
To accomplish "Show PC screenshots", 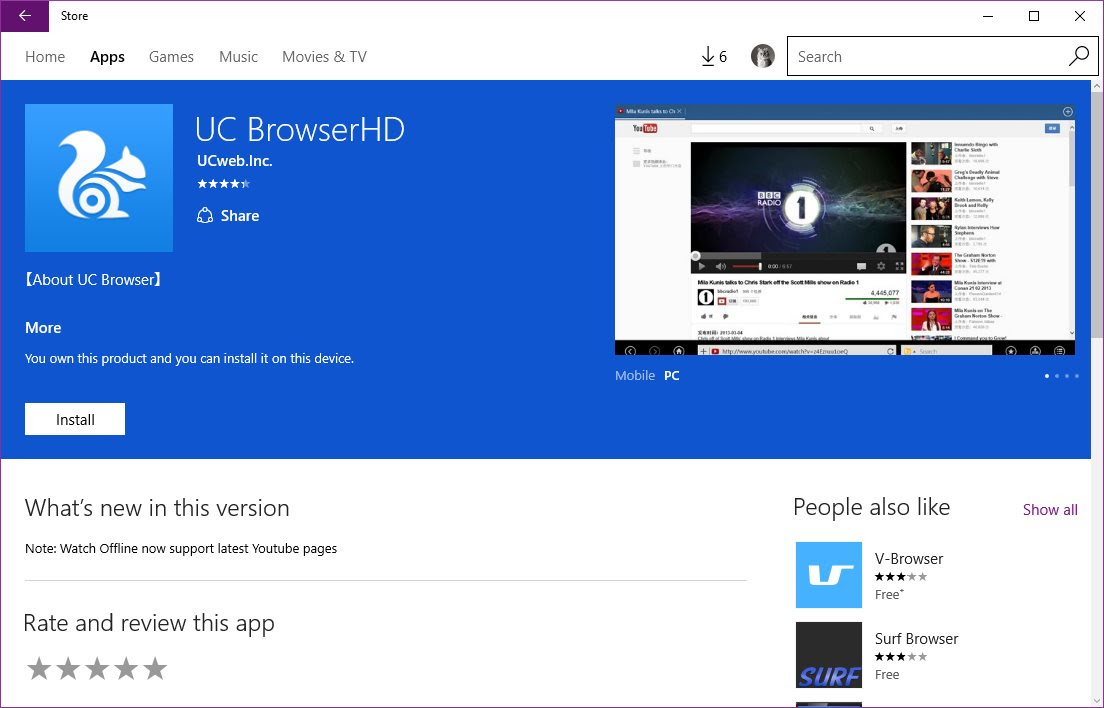I will pos(672,376).
